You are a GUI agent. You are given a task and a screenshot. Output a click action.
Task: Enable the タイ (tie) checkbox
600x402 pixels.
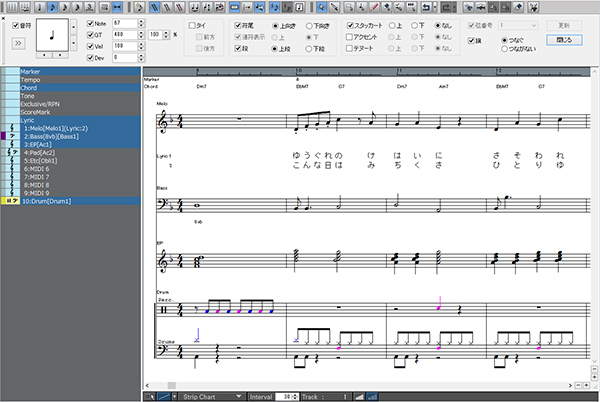192,26
